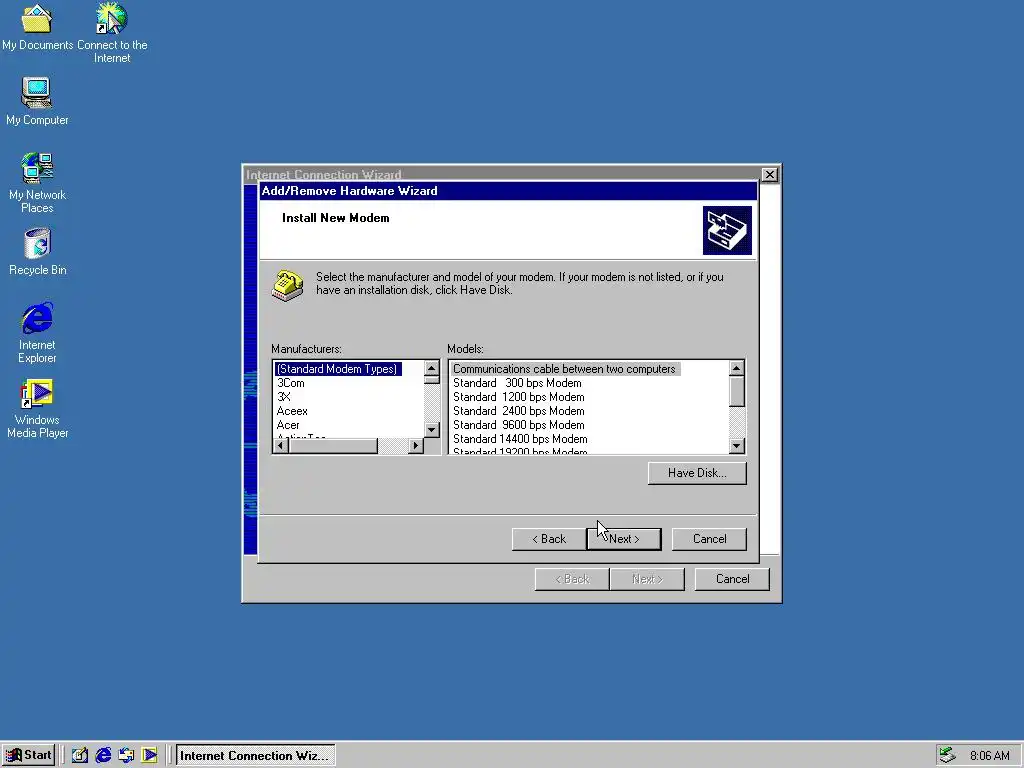This screenshot has width=1024, height=768.
Task: Click Models list scroll down arrow
Action: 737,445
